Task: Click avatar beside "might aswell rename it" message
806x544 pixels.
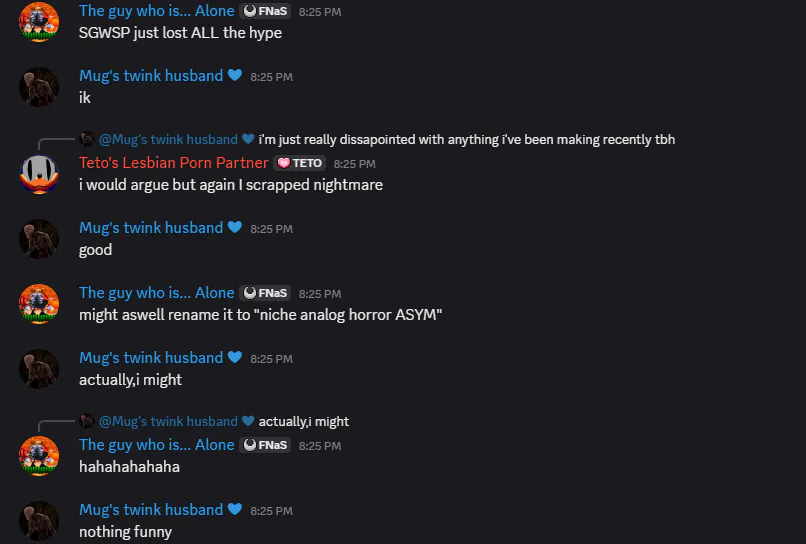Action: 39,304
